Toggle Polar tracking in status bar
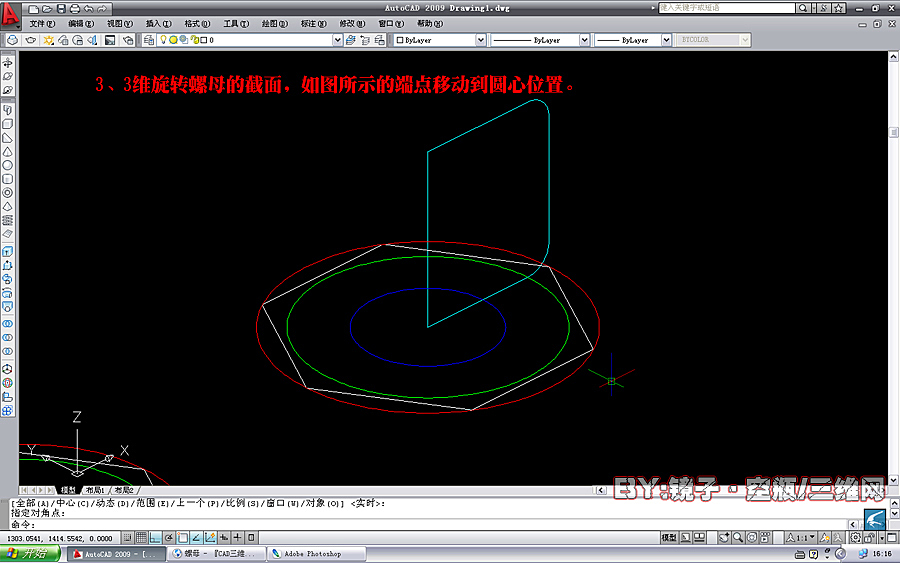Viewport: 900px width, 563px height. coord(169,538)
